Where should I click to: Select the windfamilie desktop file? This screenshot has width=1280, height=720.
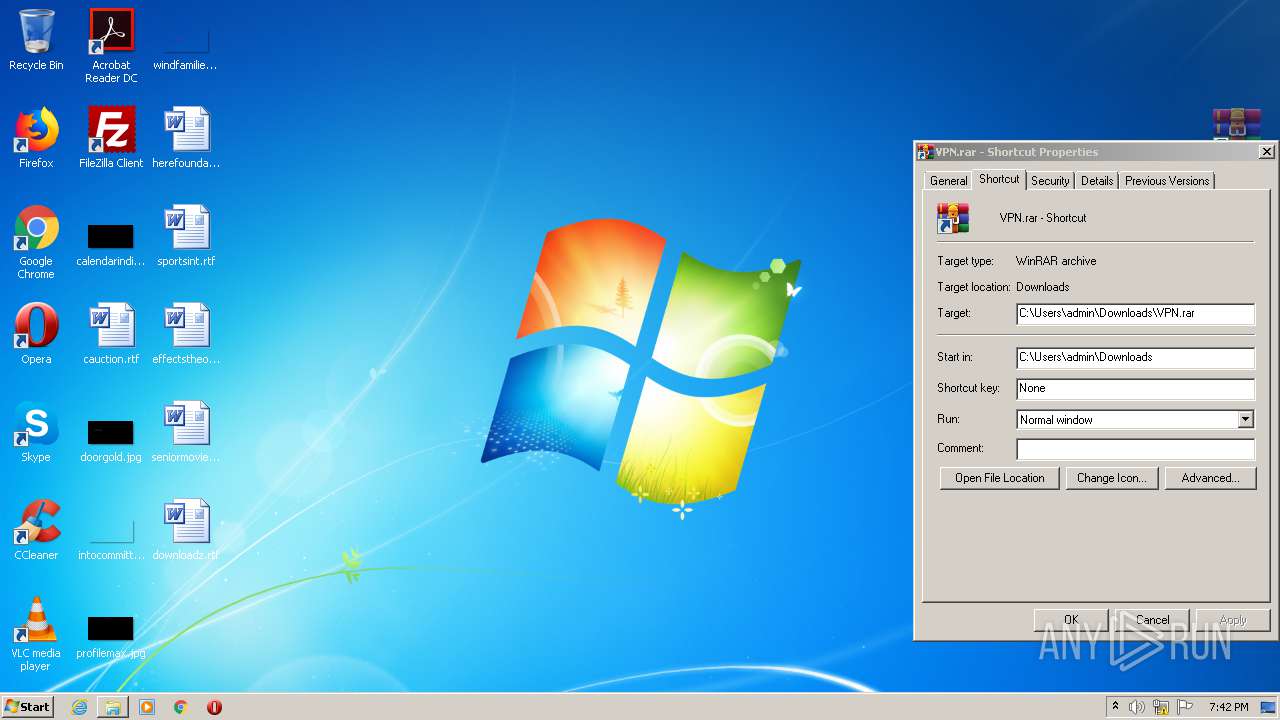[186, 48]
